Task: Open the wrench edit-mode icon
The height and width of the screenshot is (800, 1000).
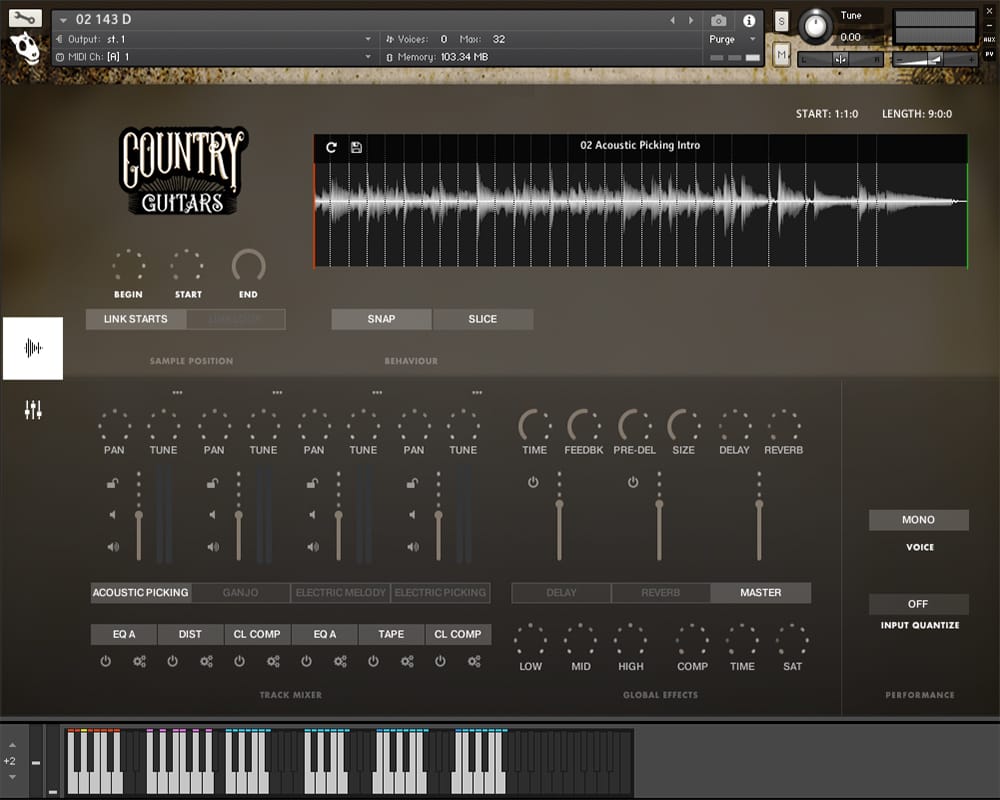Action: [26, 17]
